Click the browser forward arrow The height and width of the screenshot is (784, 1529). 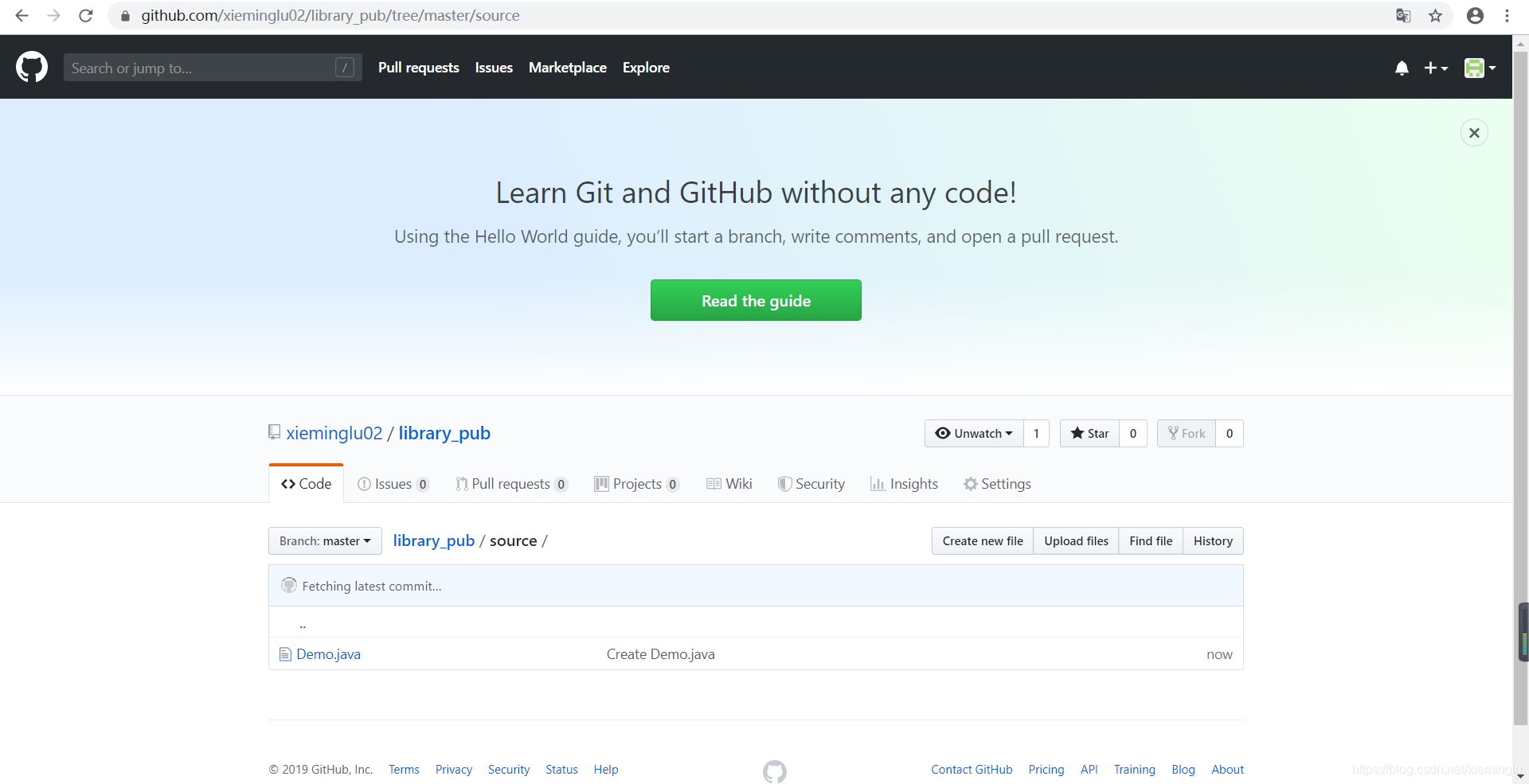(53, 15)
